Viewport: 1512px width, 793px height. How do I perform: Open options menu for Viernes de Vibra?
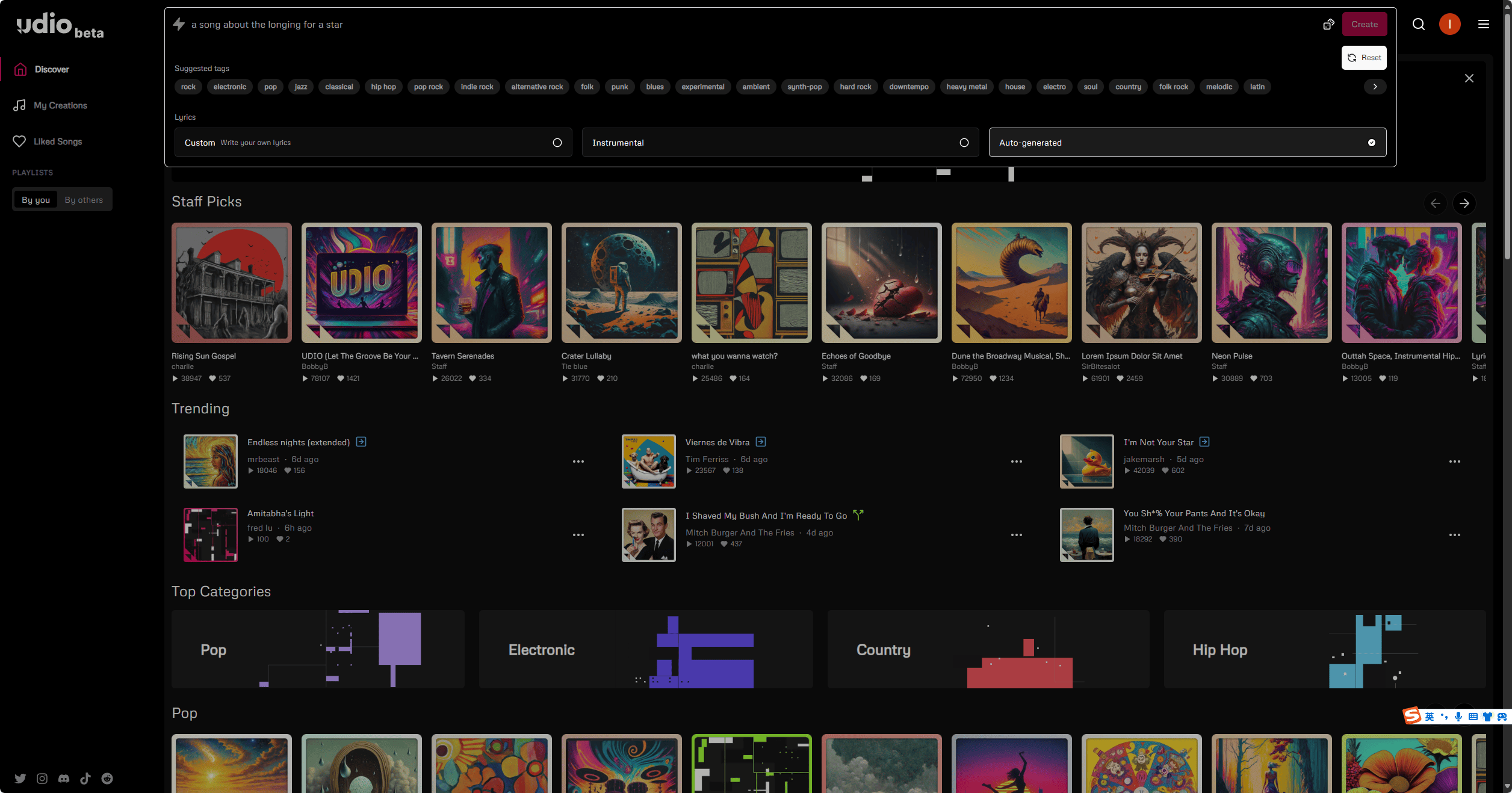click(x=1017, y=461)
